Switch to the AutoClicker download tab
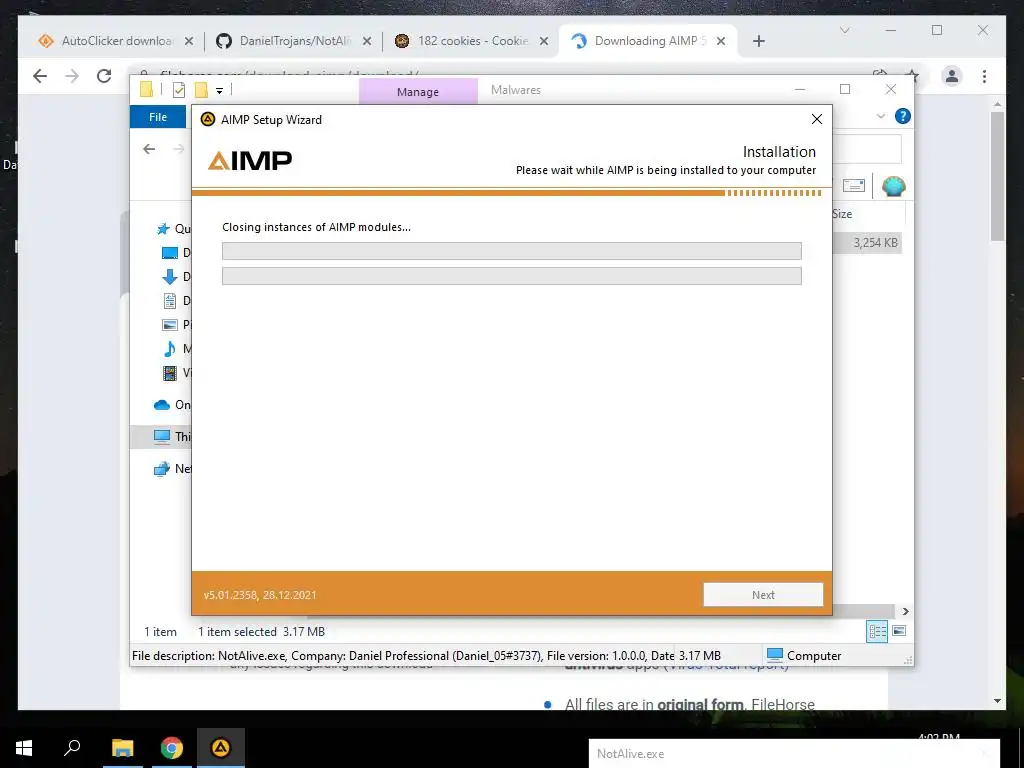This screenshot has height=768, width=1024. [115, 41]
